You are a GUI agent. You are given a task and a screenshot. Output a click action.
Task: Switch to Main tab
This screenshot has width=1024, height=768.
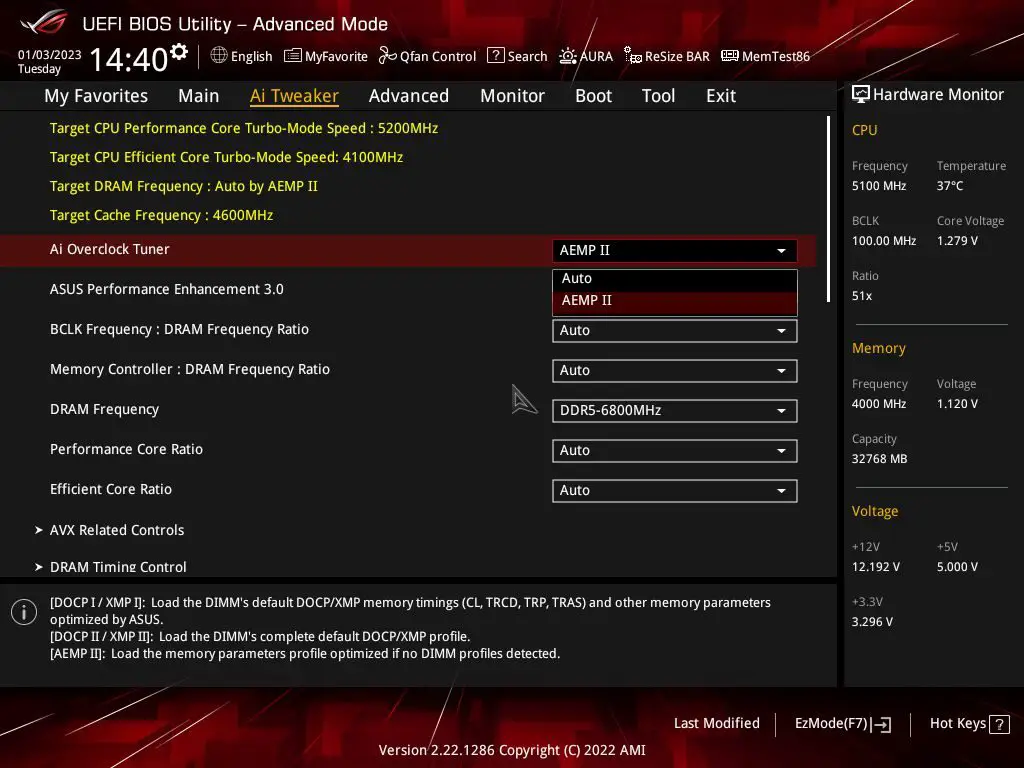pos(199,96)
